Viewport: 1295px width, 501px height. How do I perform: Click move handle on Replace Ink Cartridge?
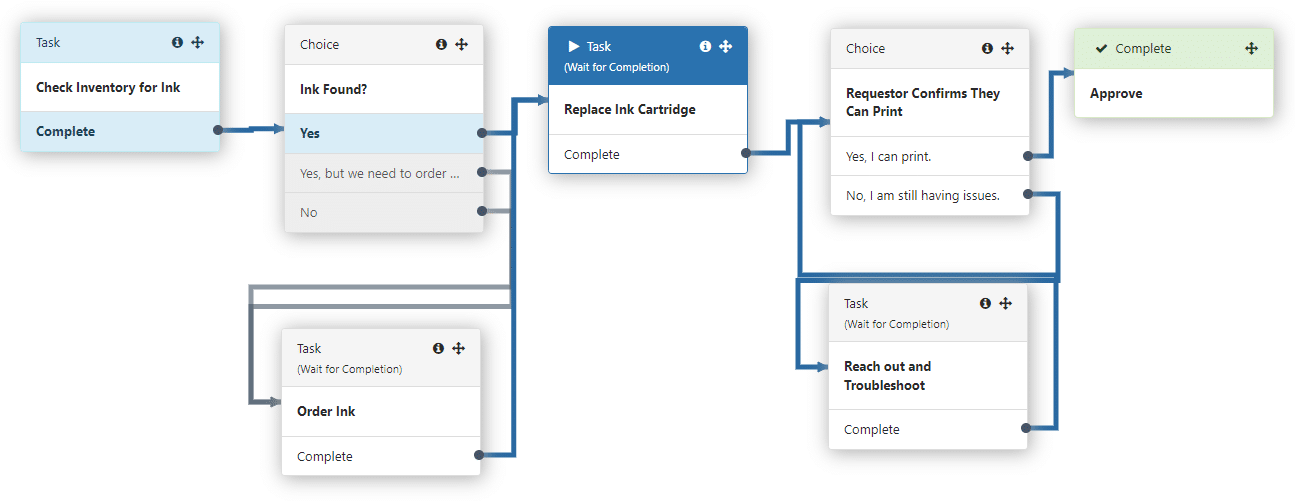[725, 47]
